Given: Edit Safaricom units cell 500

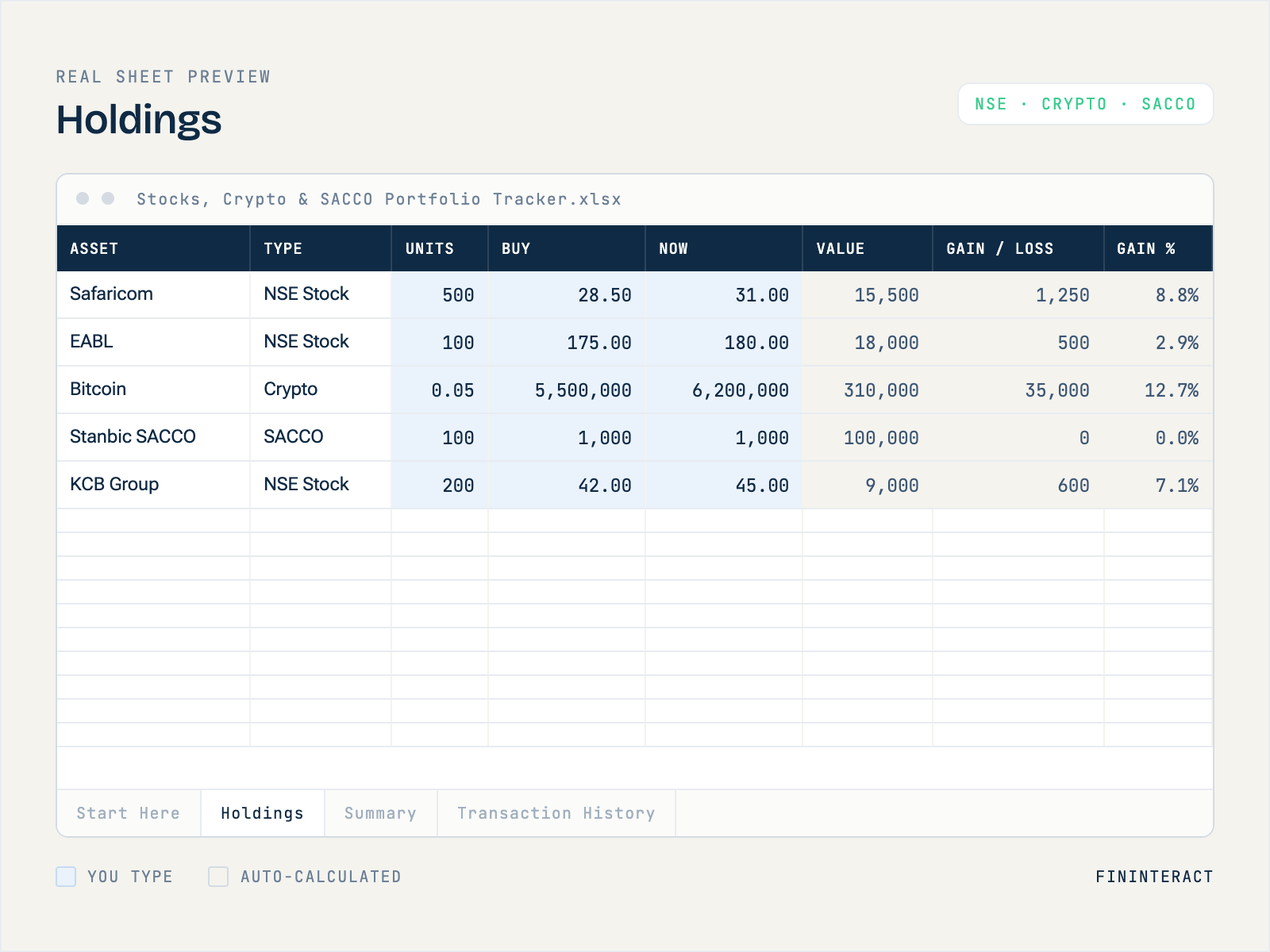Looking at the screenshot, I should (x=440, y=294).
